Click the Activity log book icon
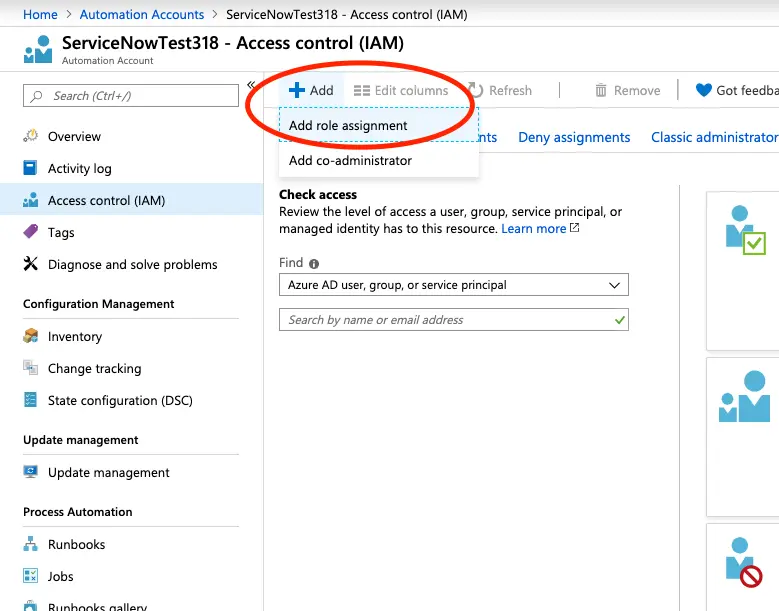This screenshot has height=611, width=779. [x=30, y=168]
